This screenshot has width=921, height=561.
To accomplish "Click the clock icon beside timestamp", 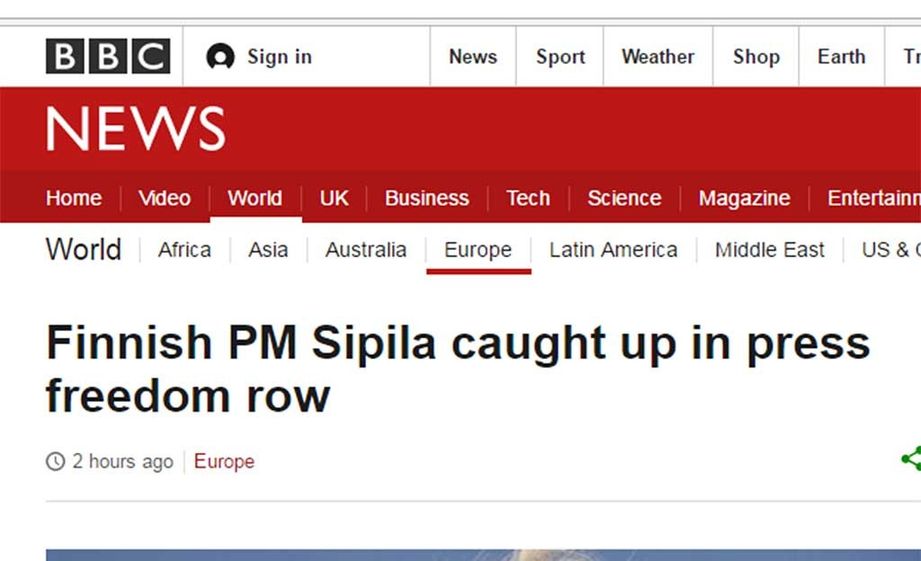I will click(x=55, y=462).
